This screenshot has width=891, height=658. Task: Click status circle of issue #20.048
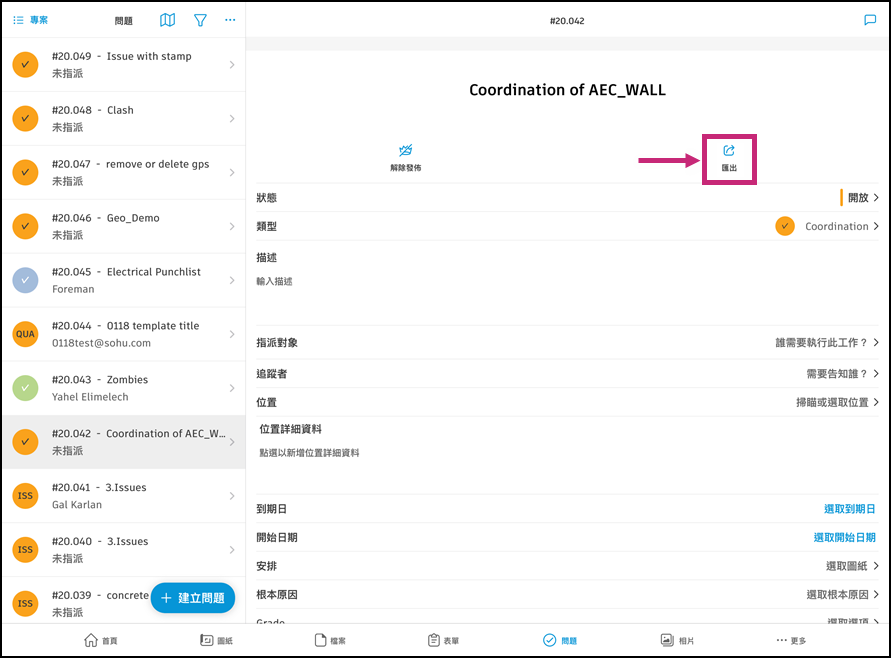pyautogui.click(x=26, y=119)
